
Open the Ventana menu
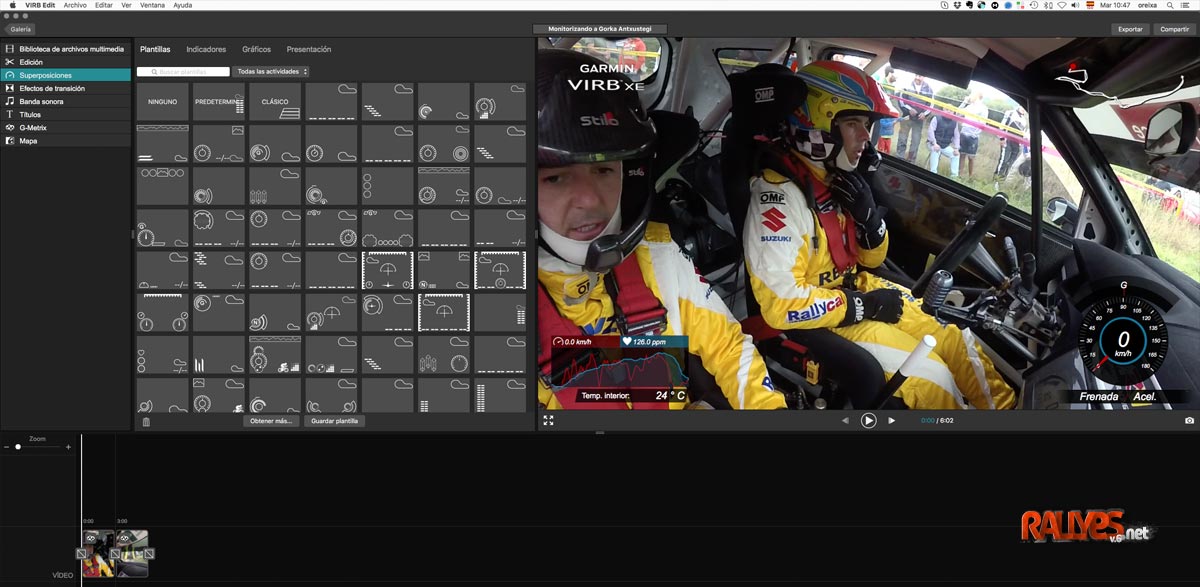(x=153, y=5)
